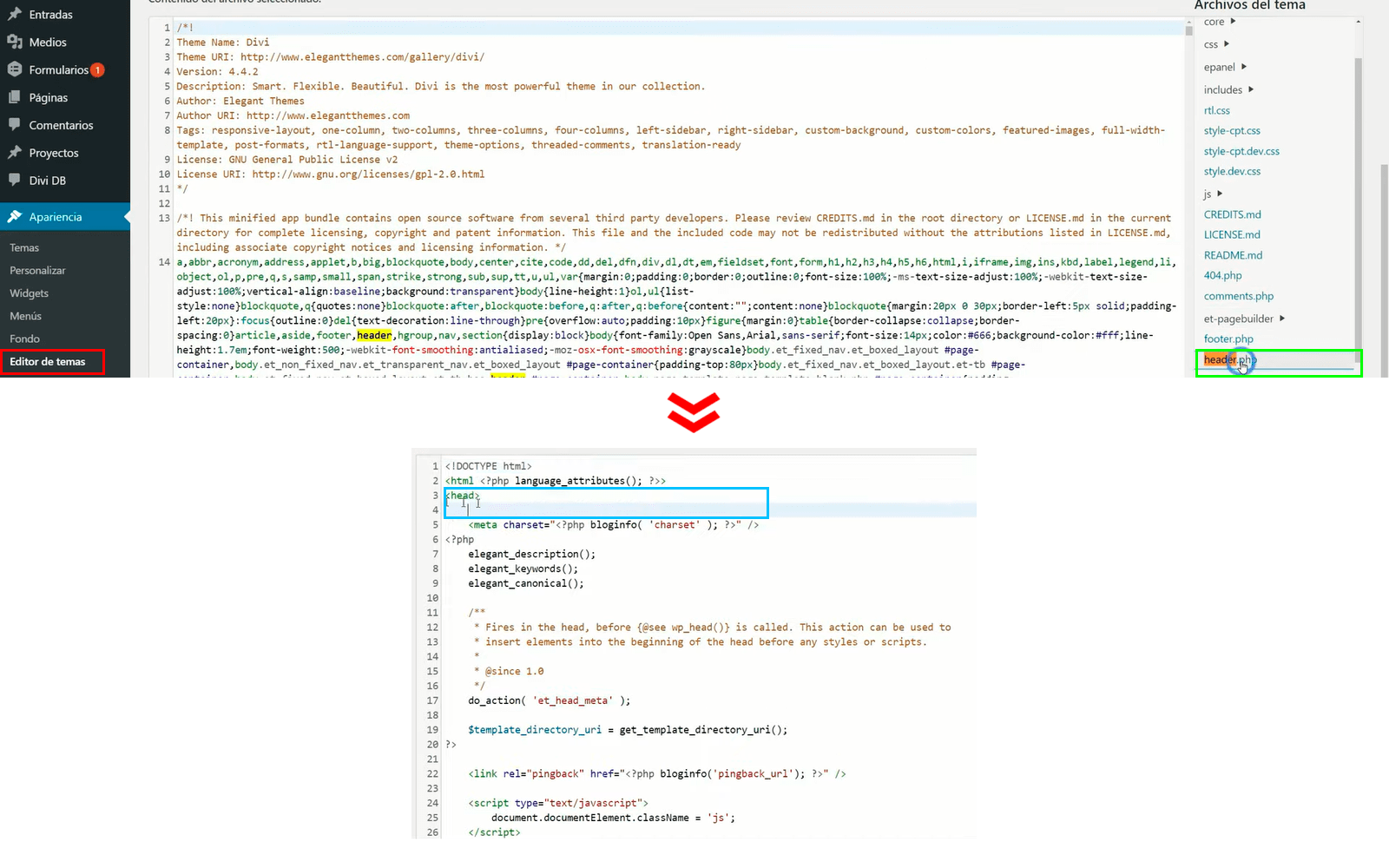Expand the et-pagebuilder folder
The height and width of the screenshot is (868, 1389).
[x=1281, y=319]
